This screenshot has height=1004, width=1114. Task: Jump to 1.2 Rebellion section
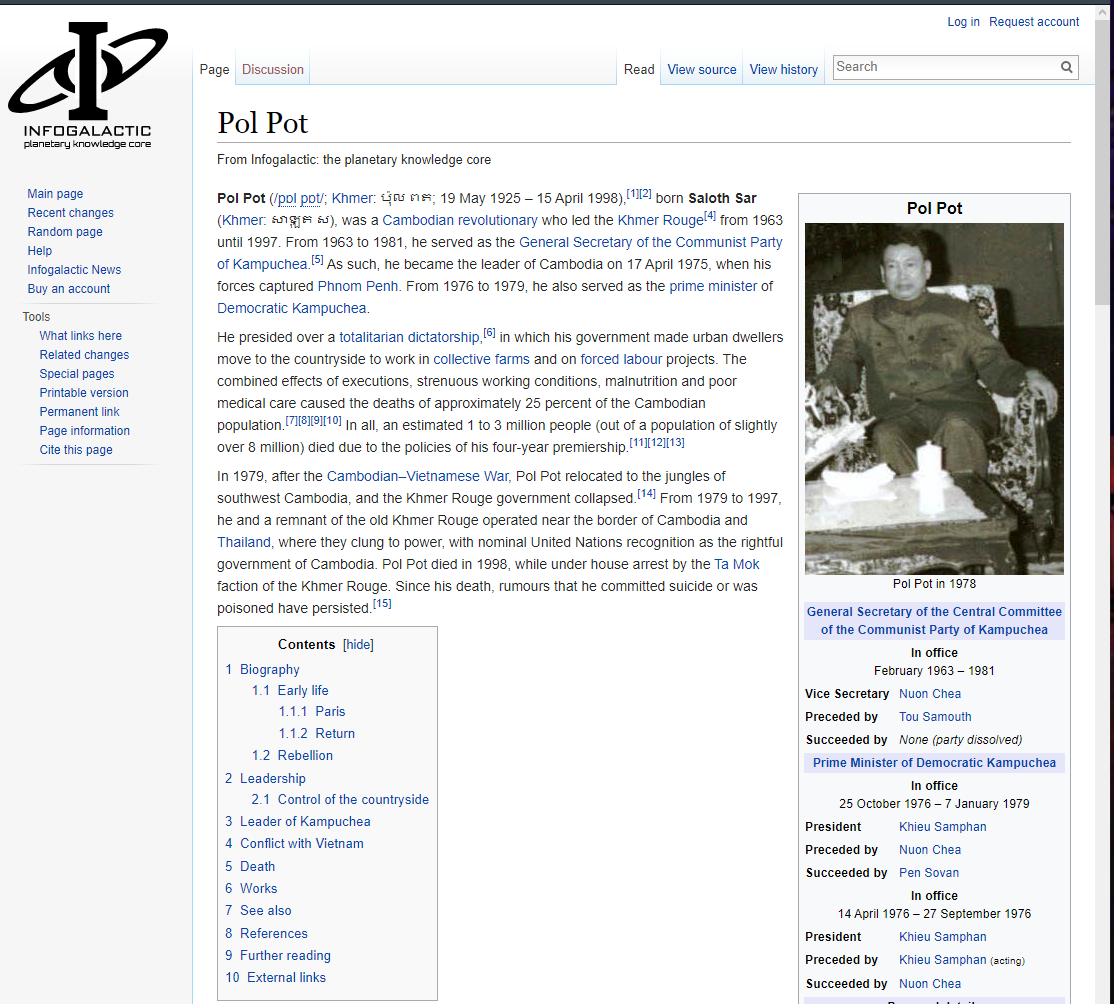pyautogui.click(x=292, y=756)
